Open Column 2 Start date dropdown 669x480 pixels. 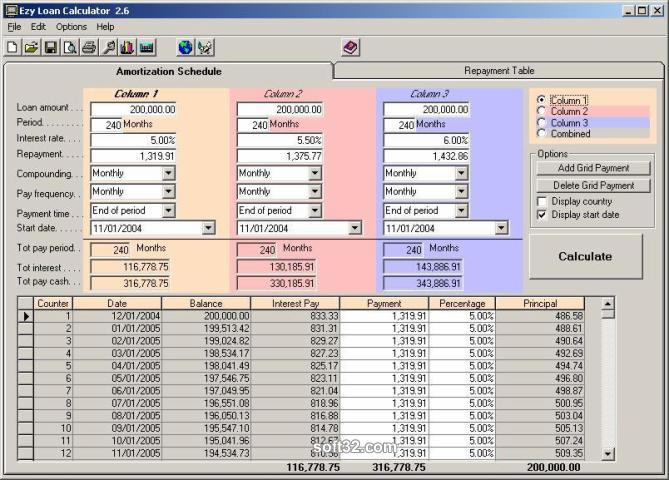(355, 228)
